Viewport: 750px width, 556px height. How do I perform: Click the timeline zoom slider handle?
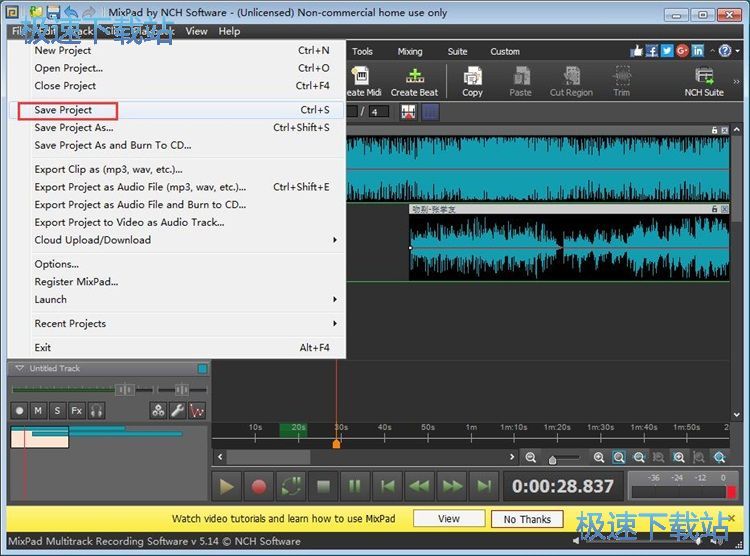click(552, 459)
